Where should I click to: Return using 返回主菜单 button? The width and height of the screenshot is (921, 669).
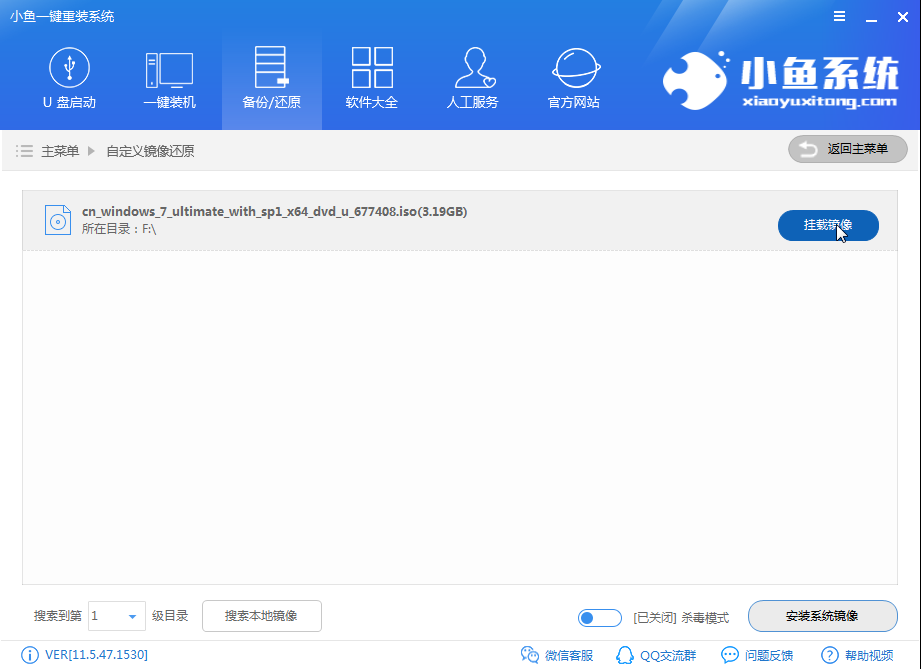pyautogui.click(x=847, y=149)
